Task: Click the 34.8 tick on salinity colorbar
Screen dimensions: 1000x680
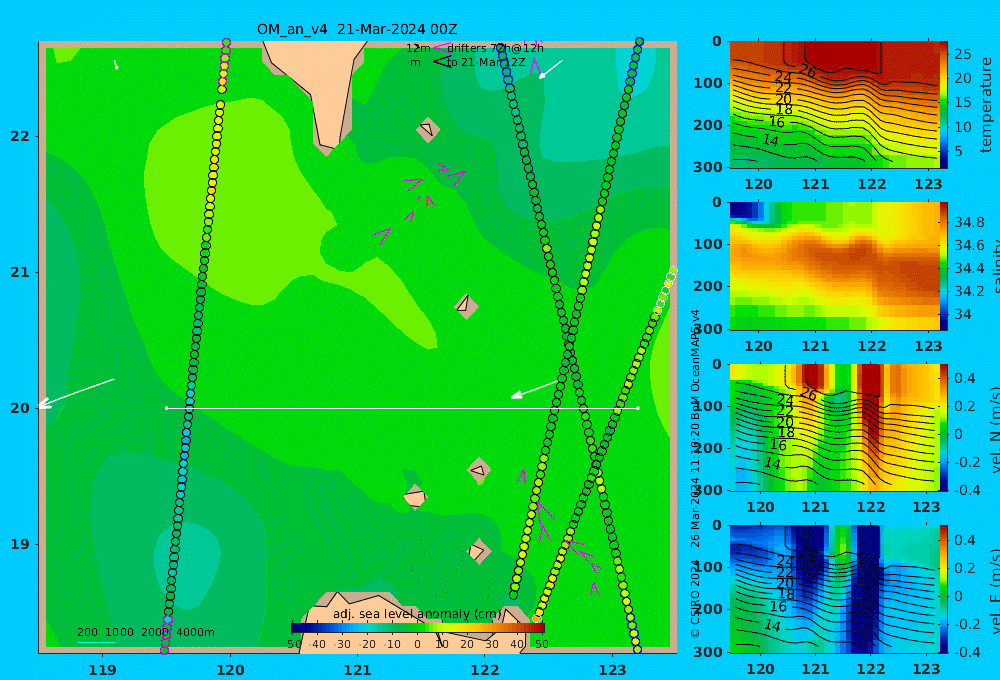Action: (x=969, y=223)
